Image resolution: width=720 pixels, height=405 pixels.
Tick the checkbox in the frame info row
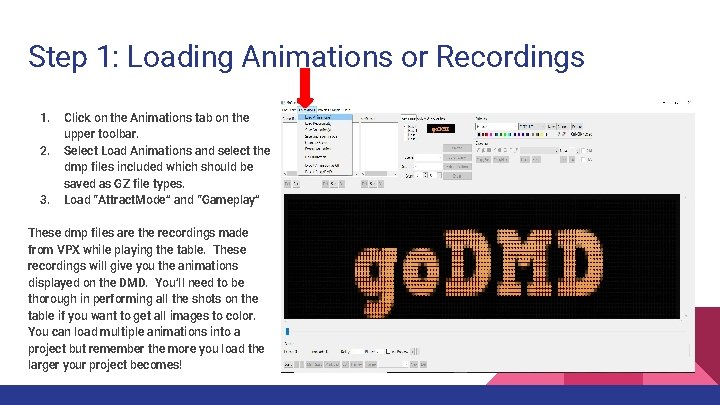[x=388, y=351]
